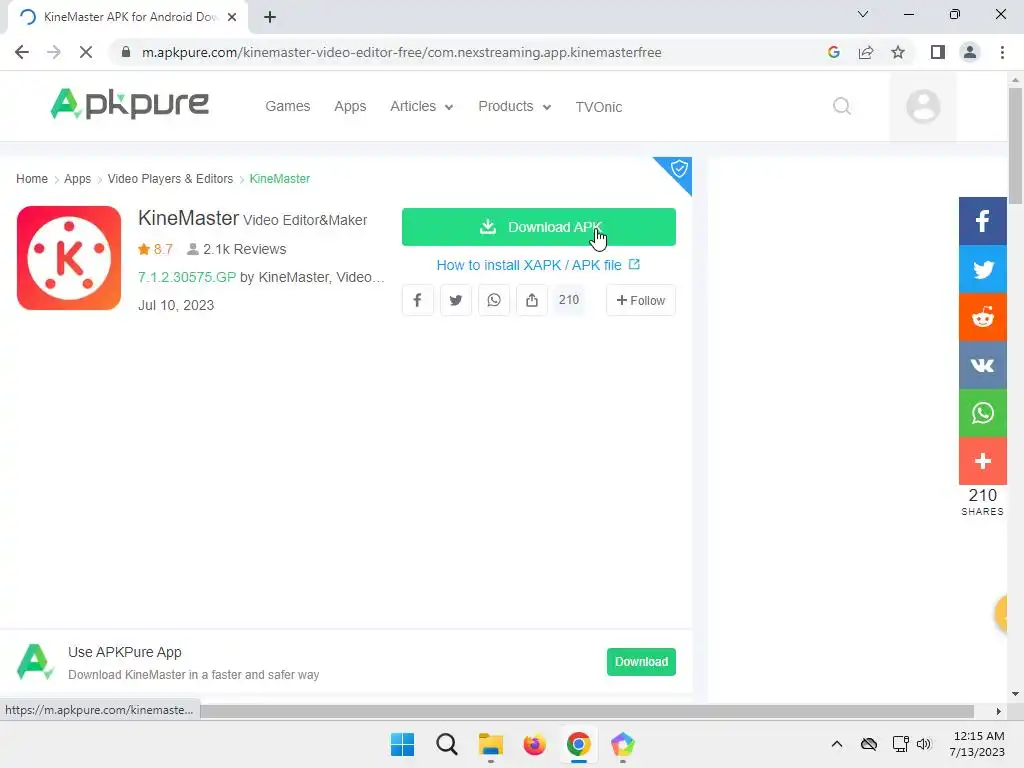Screen dimensions: 1024x768
Task: Open Chrome profile avatar
Action: click(970, 52)
